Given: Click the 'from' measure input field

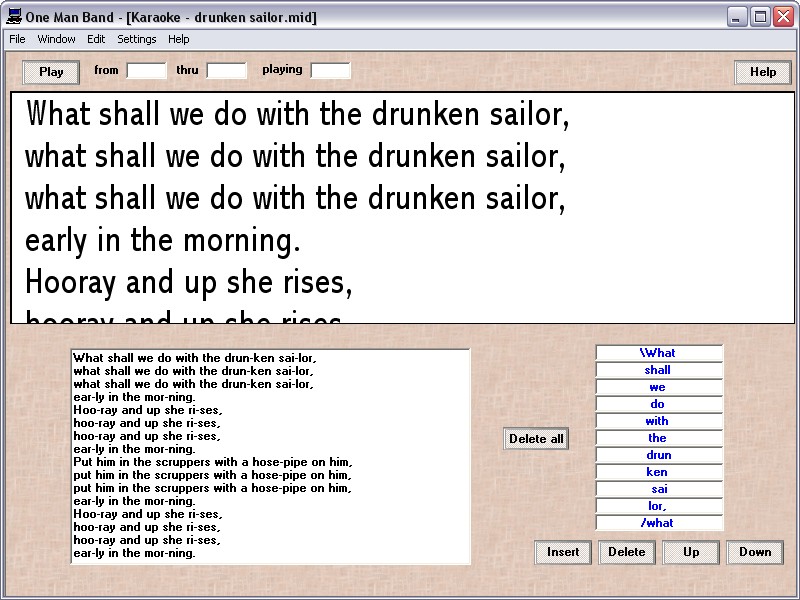Looking at the screenshot, I should click(x=146, y=70).
